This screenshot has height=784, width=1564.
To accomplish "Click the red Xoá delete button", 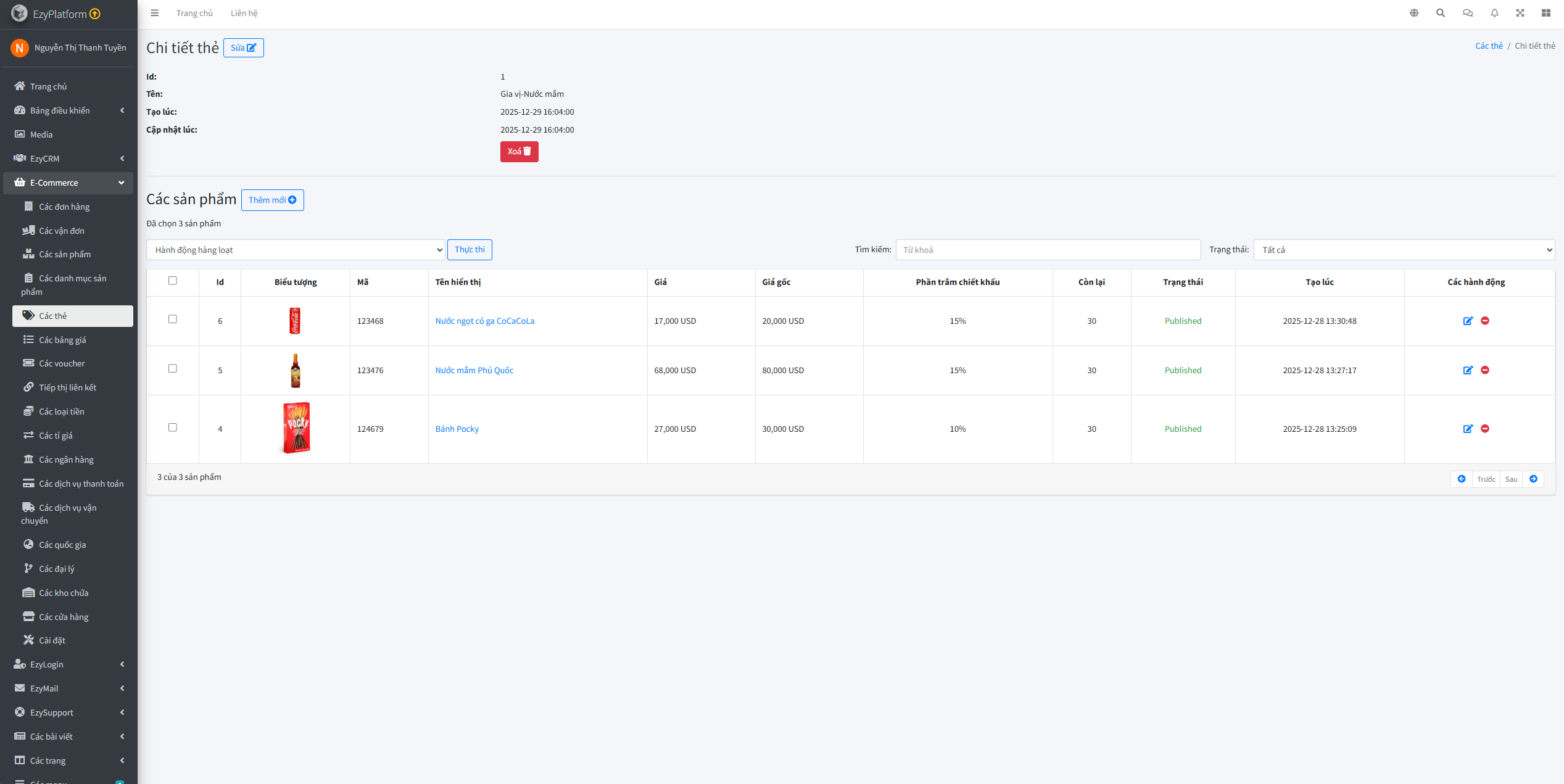I will coord(519,152).
